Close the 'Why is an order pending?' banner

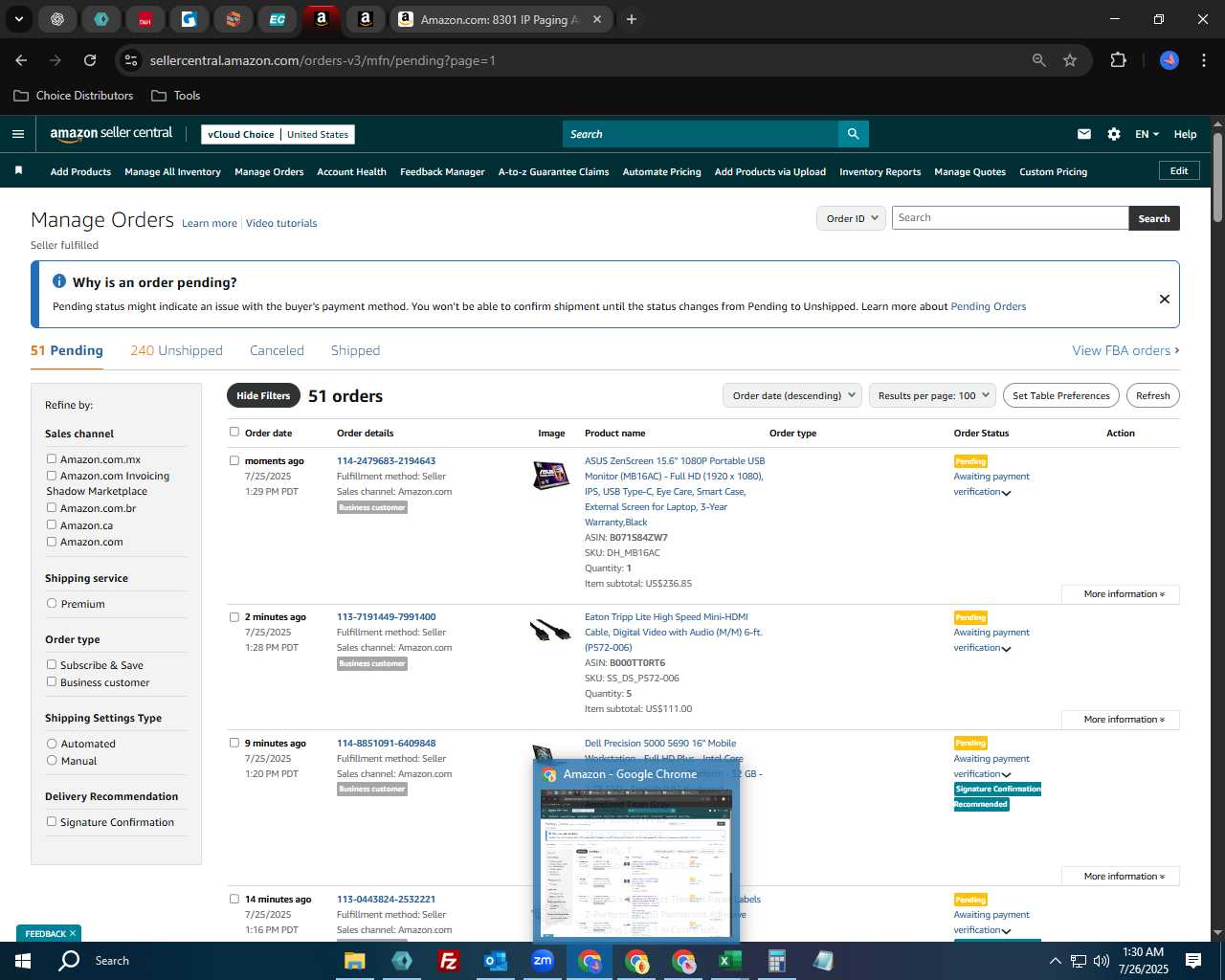[x=1165, y=299]
